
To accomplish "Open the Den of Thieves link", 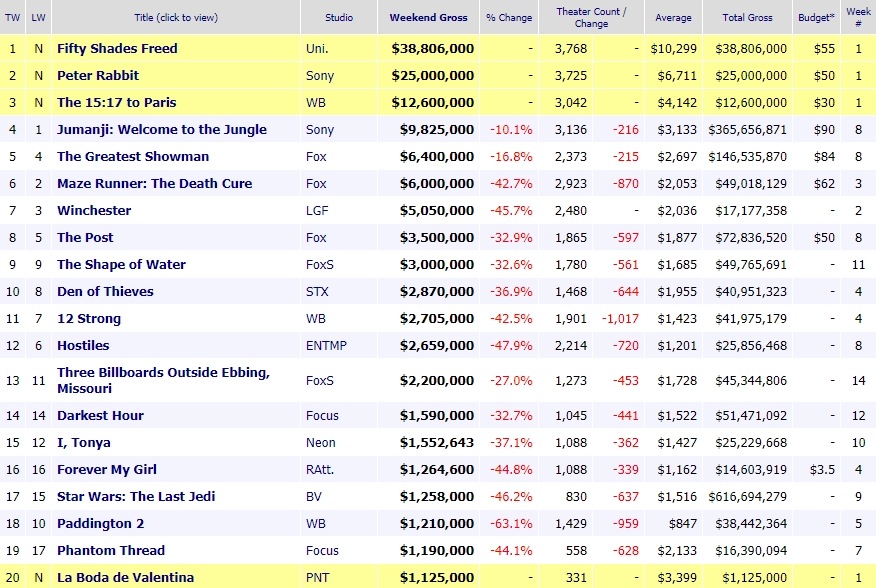I will 105,292.
